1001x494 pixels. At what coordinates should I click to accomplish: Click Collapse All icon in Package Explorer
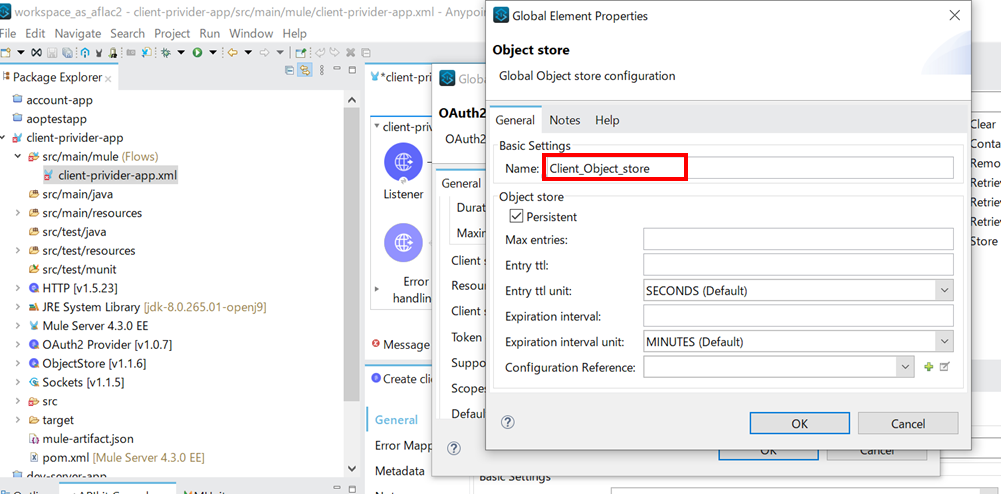coord(289,70)
